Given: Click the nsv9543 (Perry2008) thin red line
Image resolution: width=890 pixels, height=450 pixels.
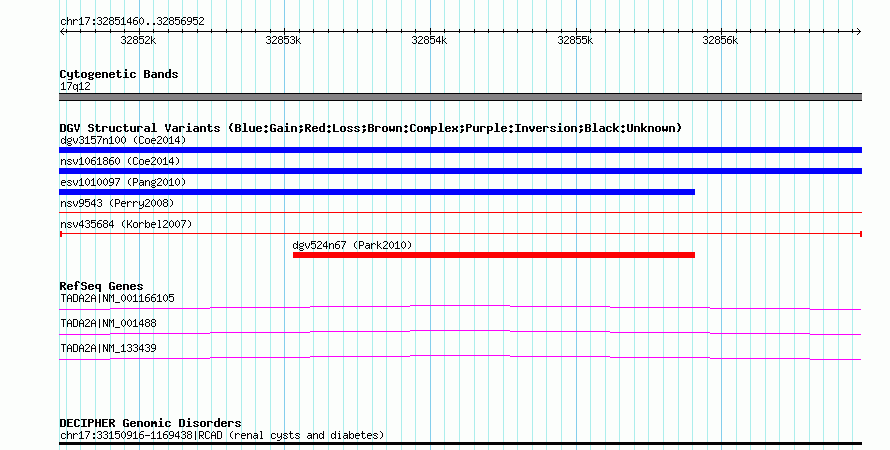Looking at the screenshot, I should click(460, 213).
